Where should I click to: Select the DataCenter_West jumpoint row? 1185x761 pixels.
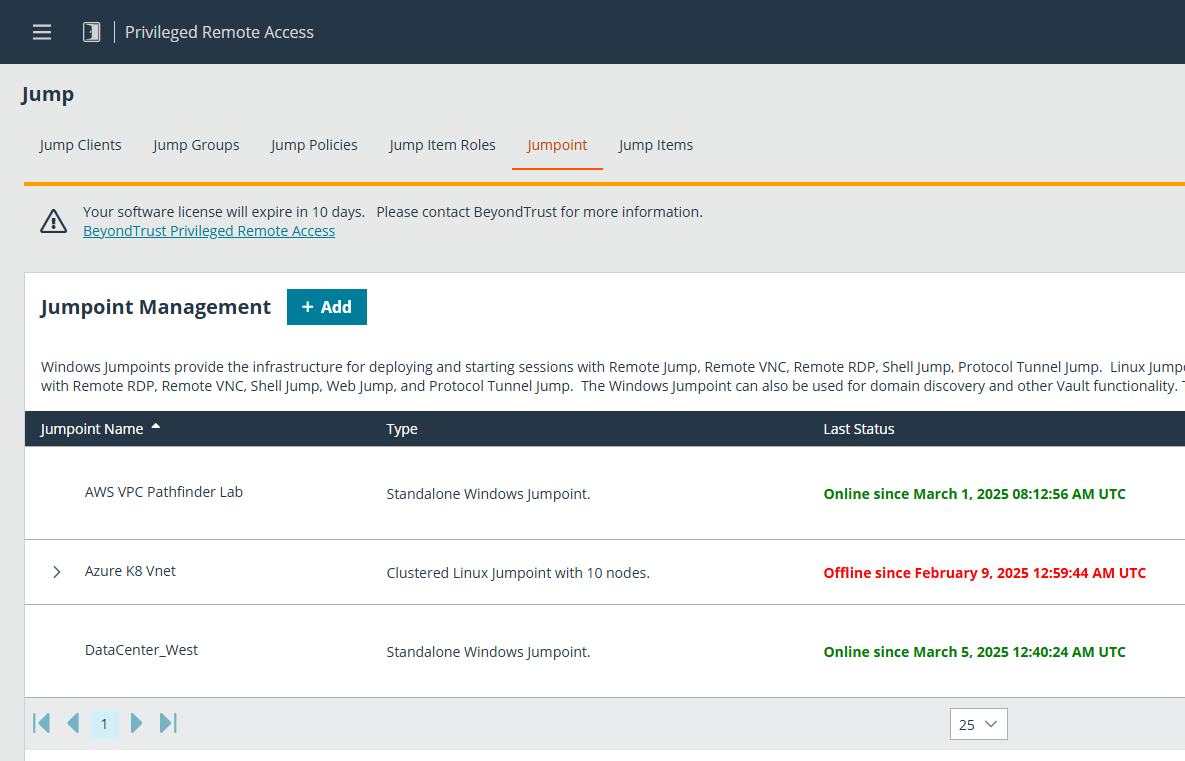[x=141, y=650]
